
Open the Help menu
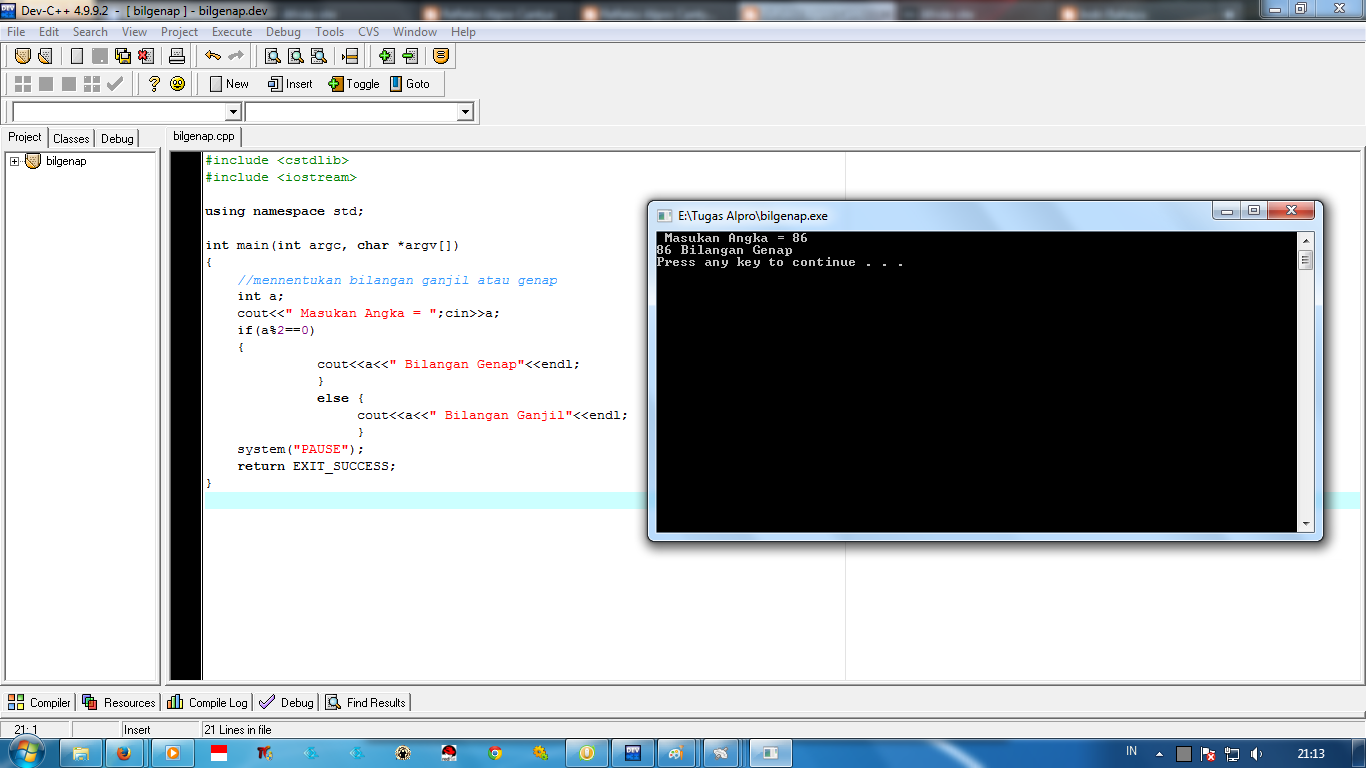click(x=463, y=32)
